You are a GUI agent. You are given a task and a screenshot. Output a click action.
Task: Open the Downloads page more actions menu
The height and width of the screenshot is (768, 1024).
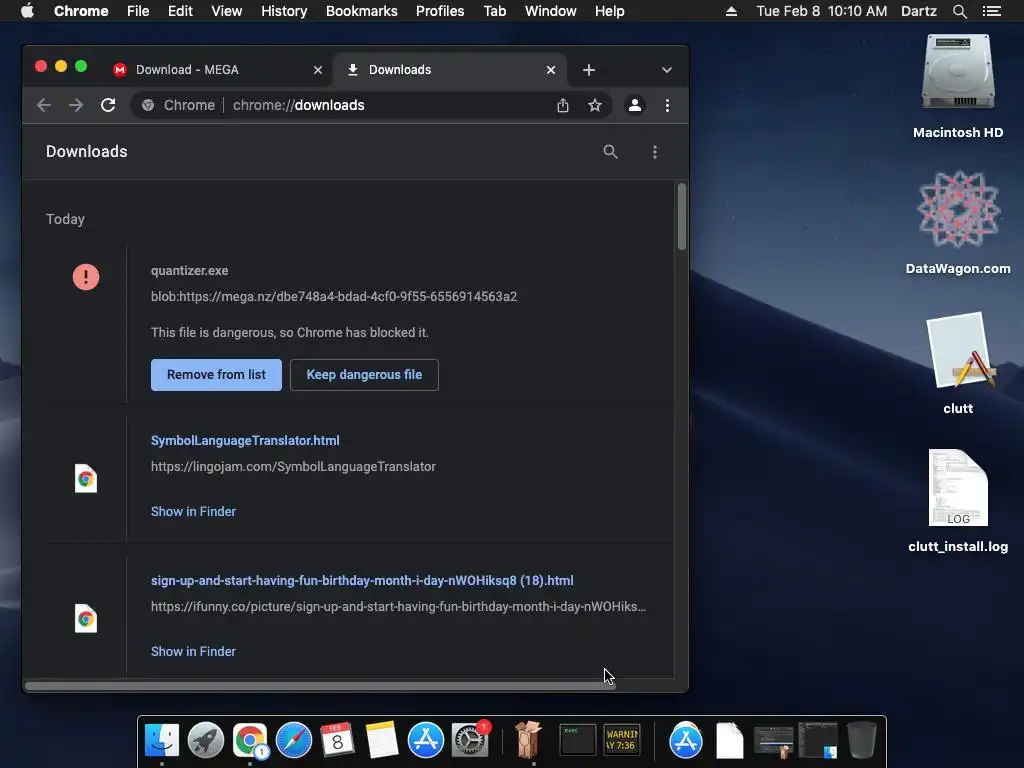tap(654, 152)
